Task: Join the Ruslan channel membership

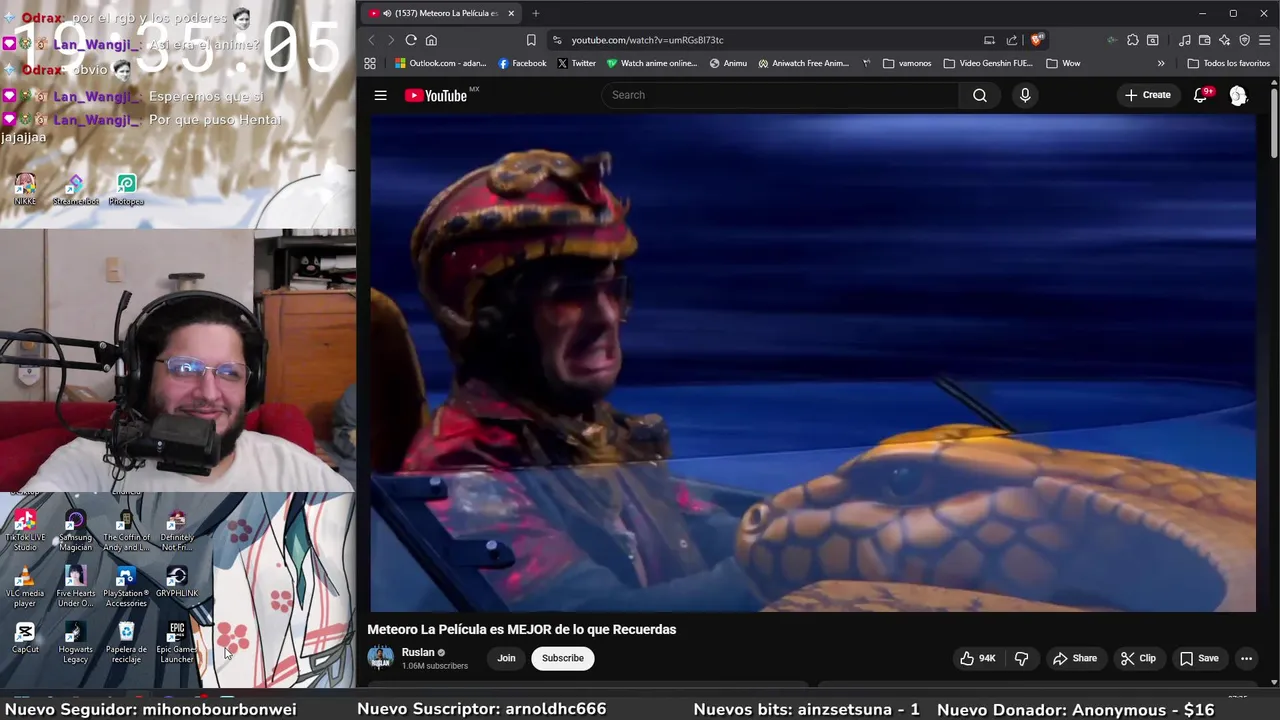Action: click(x=507, y=658)
